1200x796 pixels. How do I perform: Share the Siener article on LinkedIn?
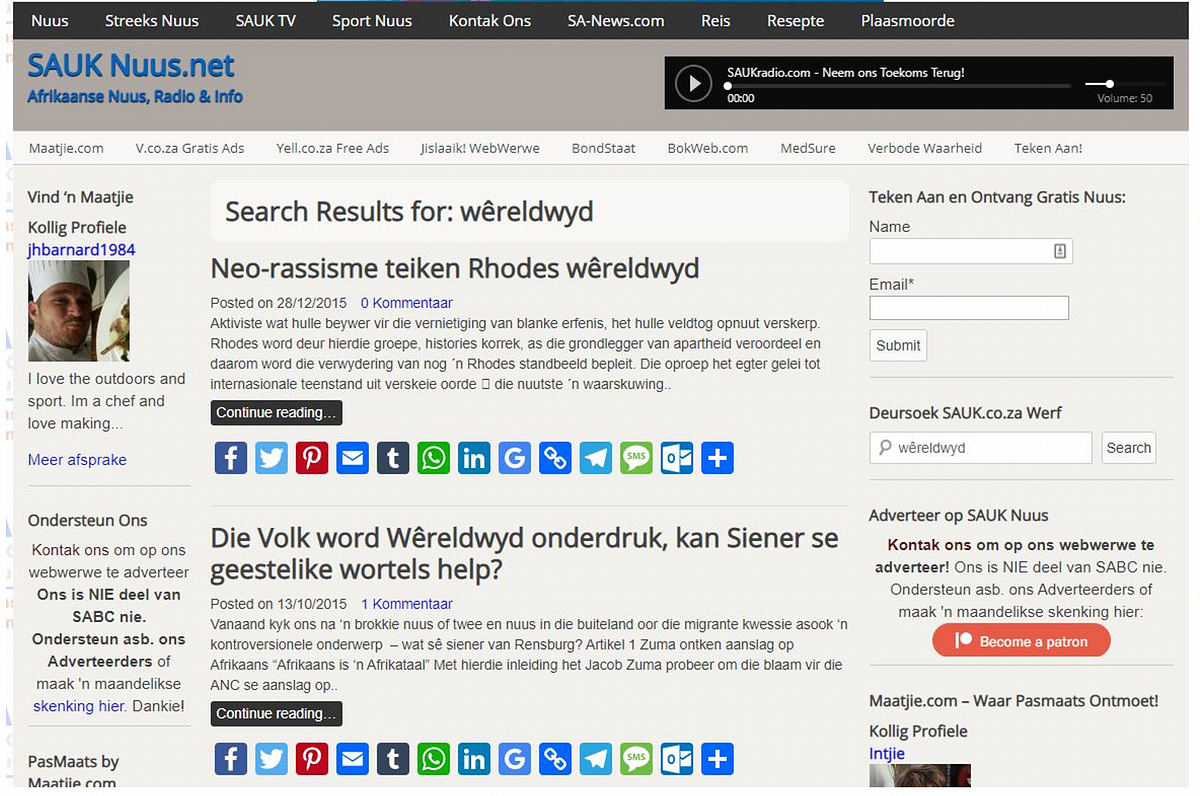point(474,759)
